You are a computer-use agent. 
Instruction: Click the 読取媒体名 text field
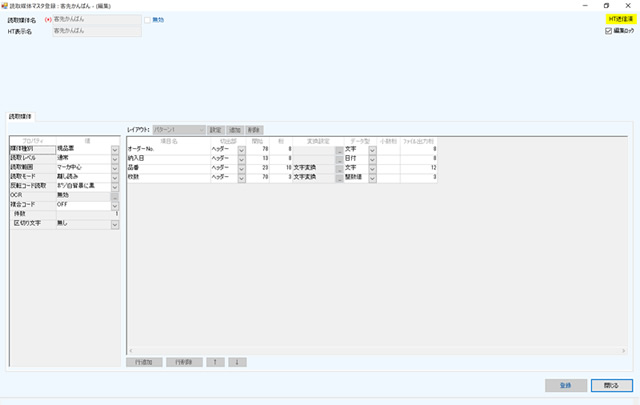click(98, 20)
